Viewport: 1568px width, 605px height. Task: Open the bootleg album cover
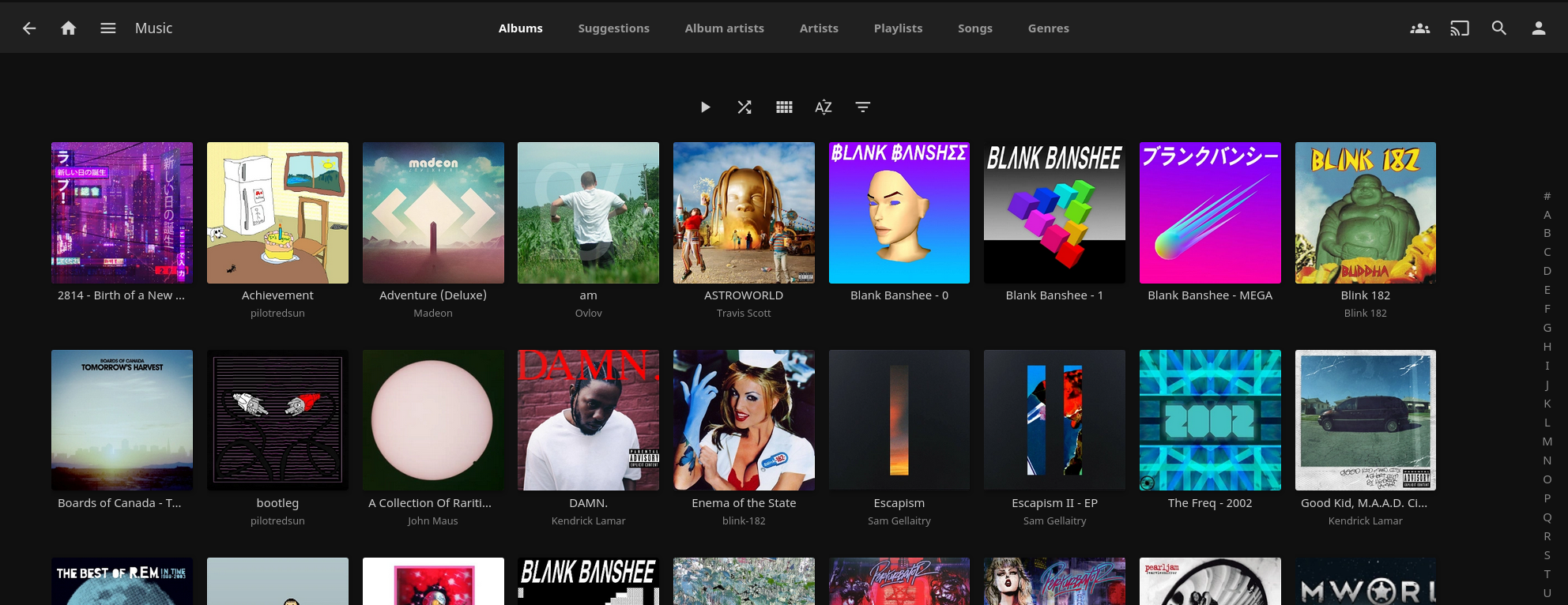tap(277, 420)
